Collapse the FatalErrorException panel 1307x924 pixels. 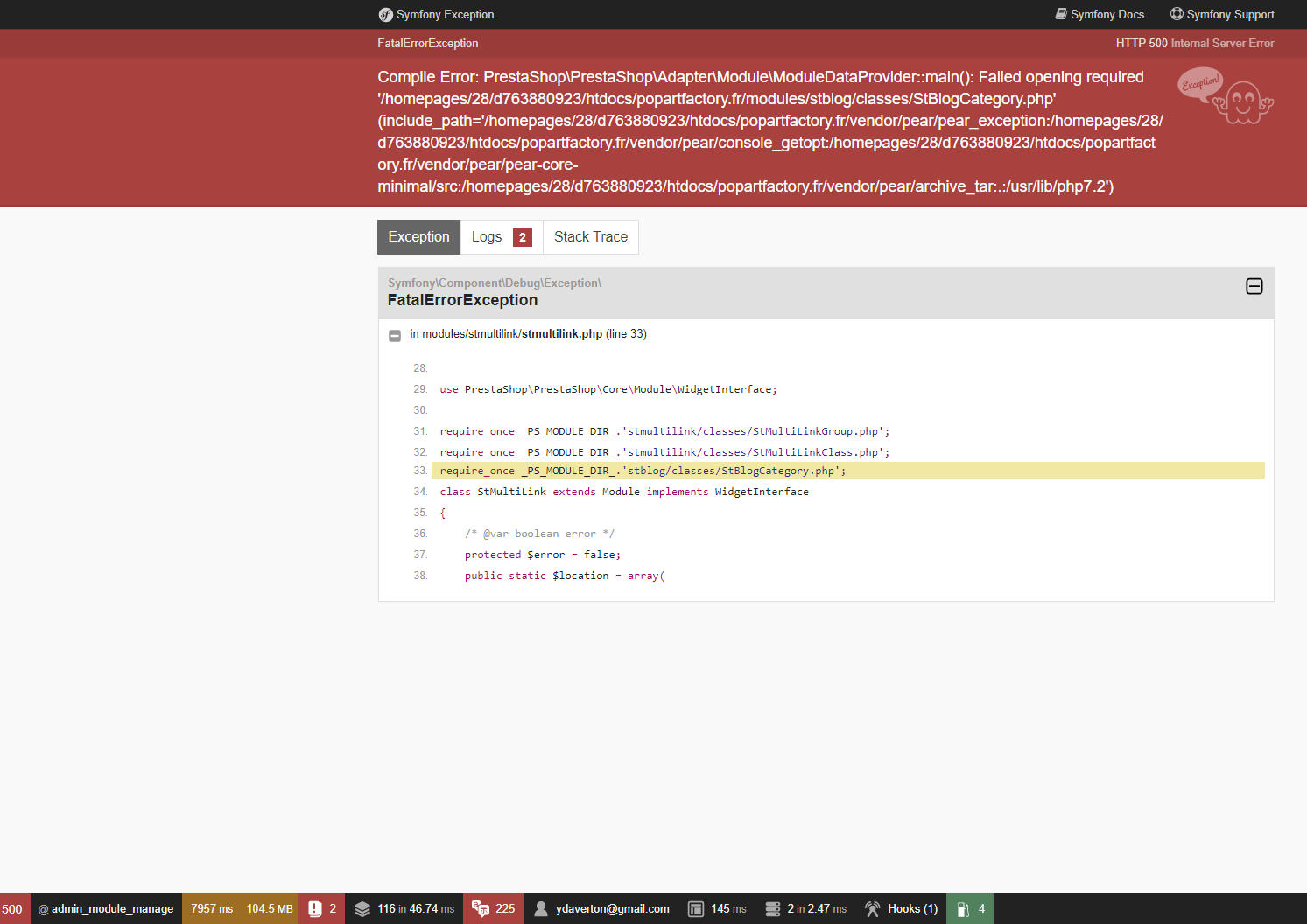click(x=1254, y=286)
